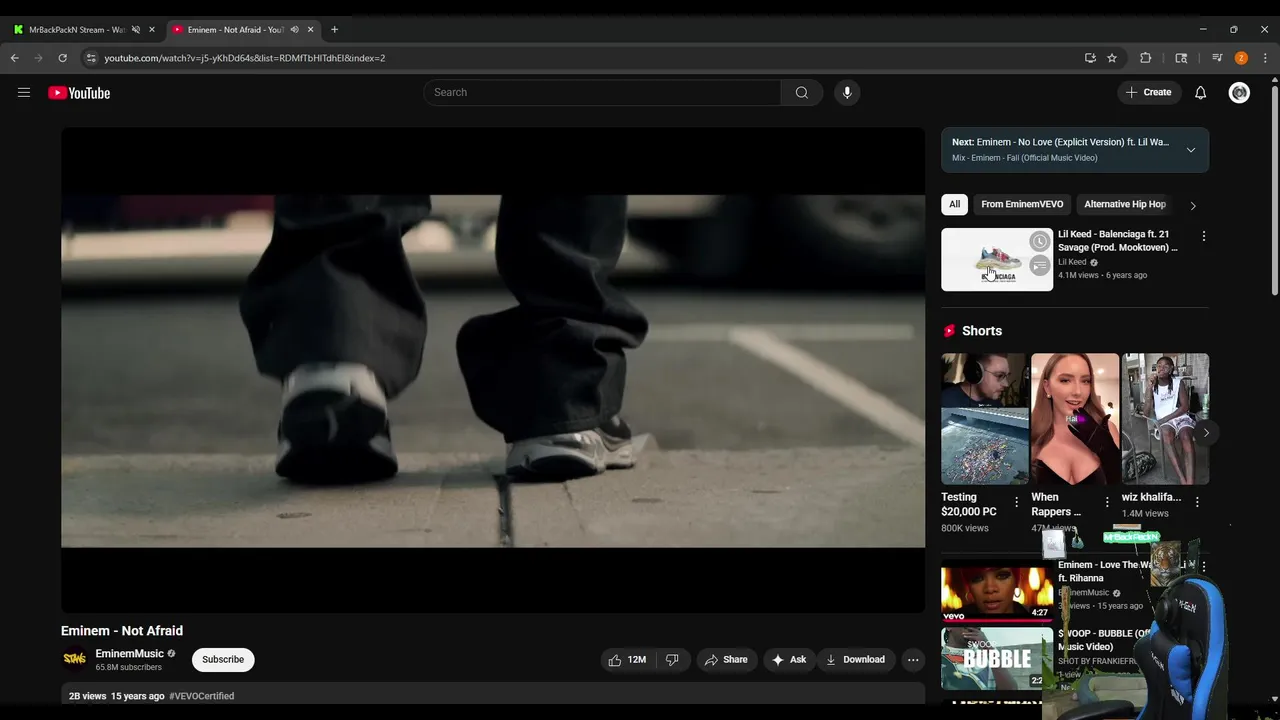Open the Testing $20,000 PC short thumbnail

(x=984, y=419)
